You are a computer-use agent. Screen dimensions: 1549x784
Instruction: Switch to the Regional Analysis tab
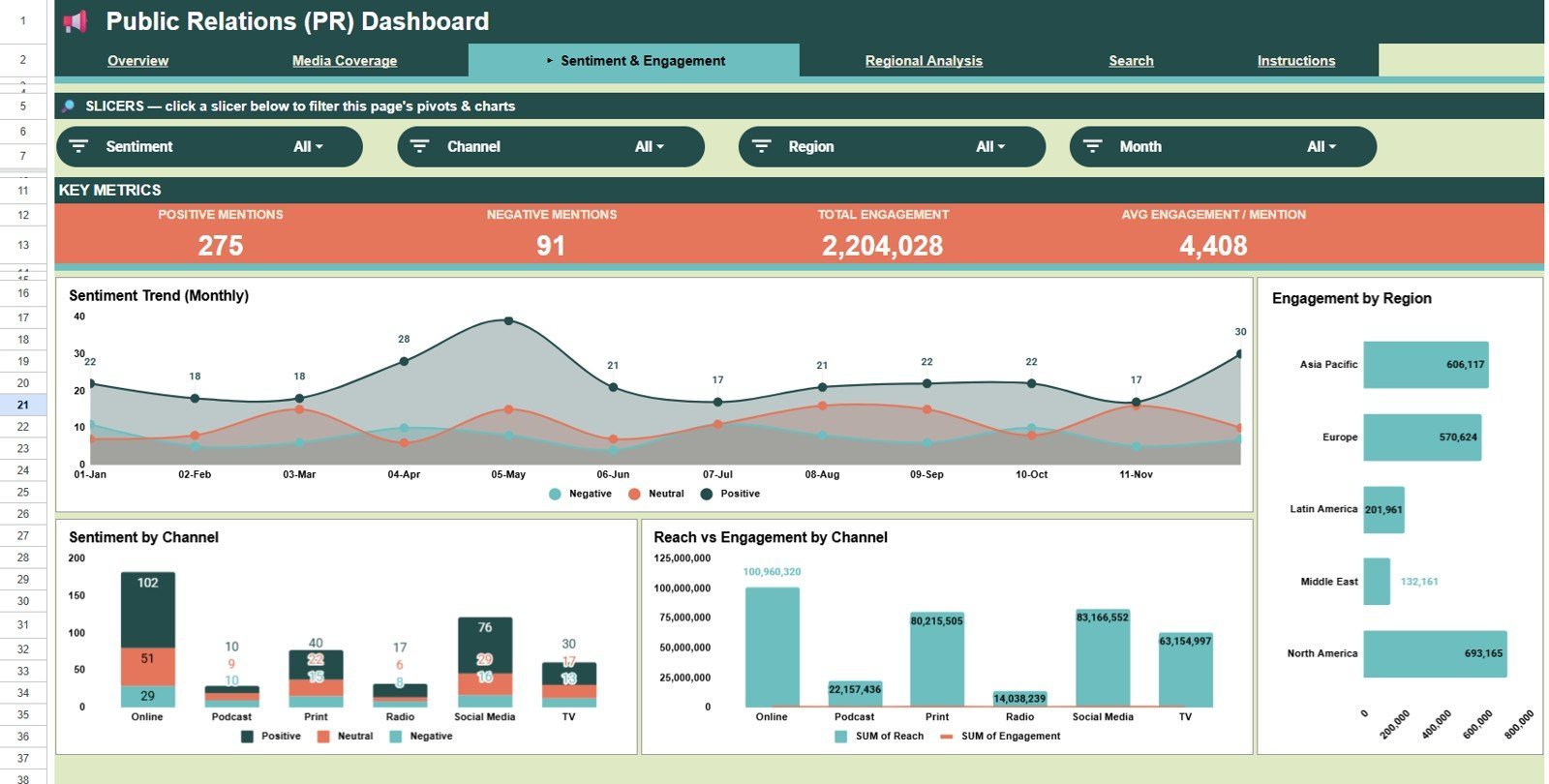click(x=924, y=61)
